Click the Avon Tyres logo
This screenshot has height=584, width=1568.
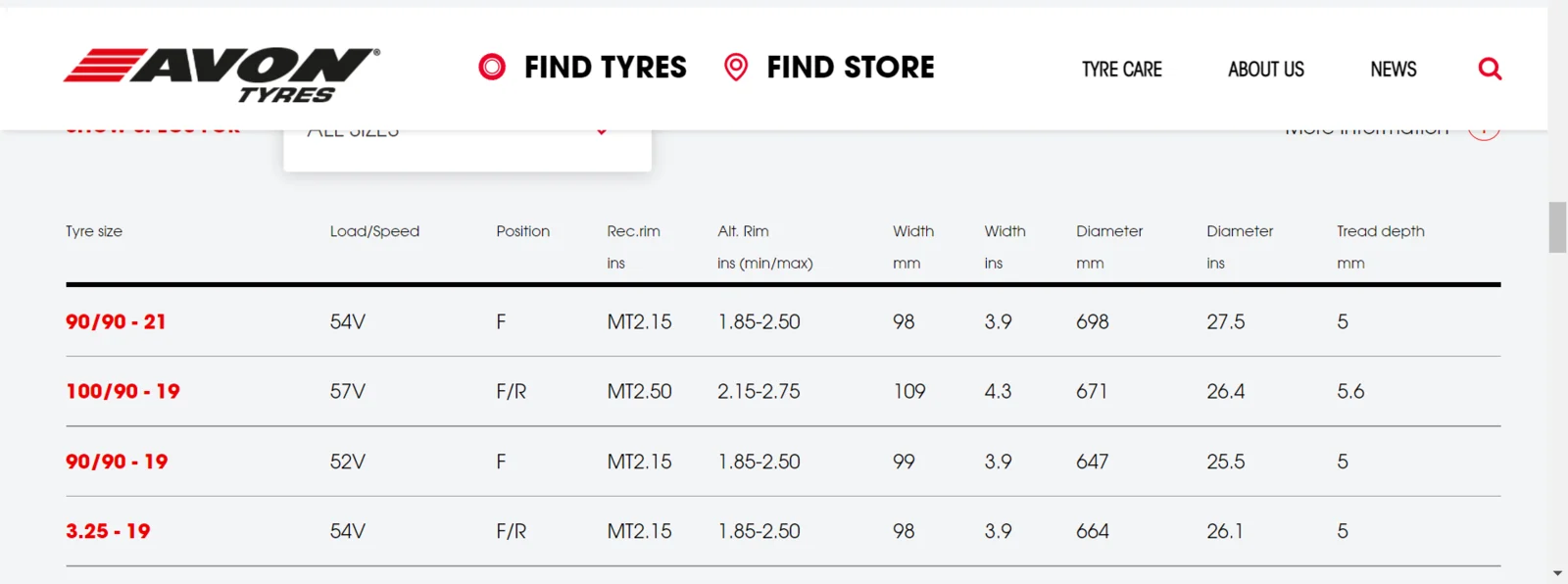[x=222, y=73]
